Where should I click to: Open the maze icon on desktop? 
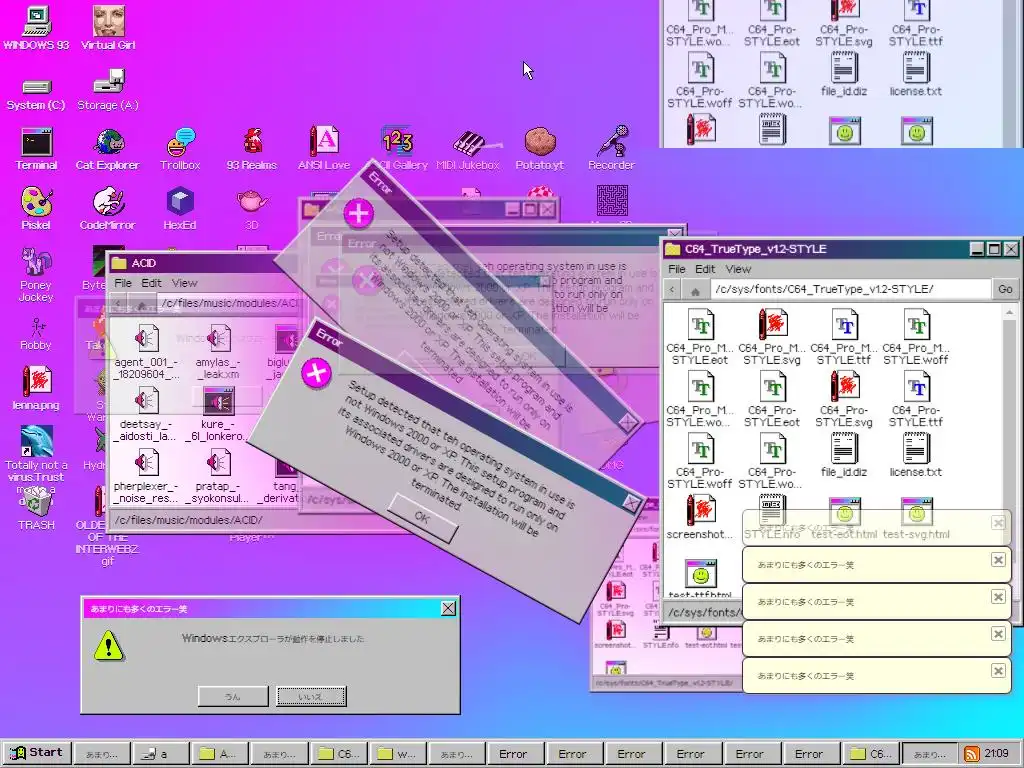pos(612,200)
